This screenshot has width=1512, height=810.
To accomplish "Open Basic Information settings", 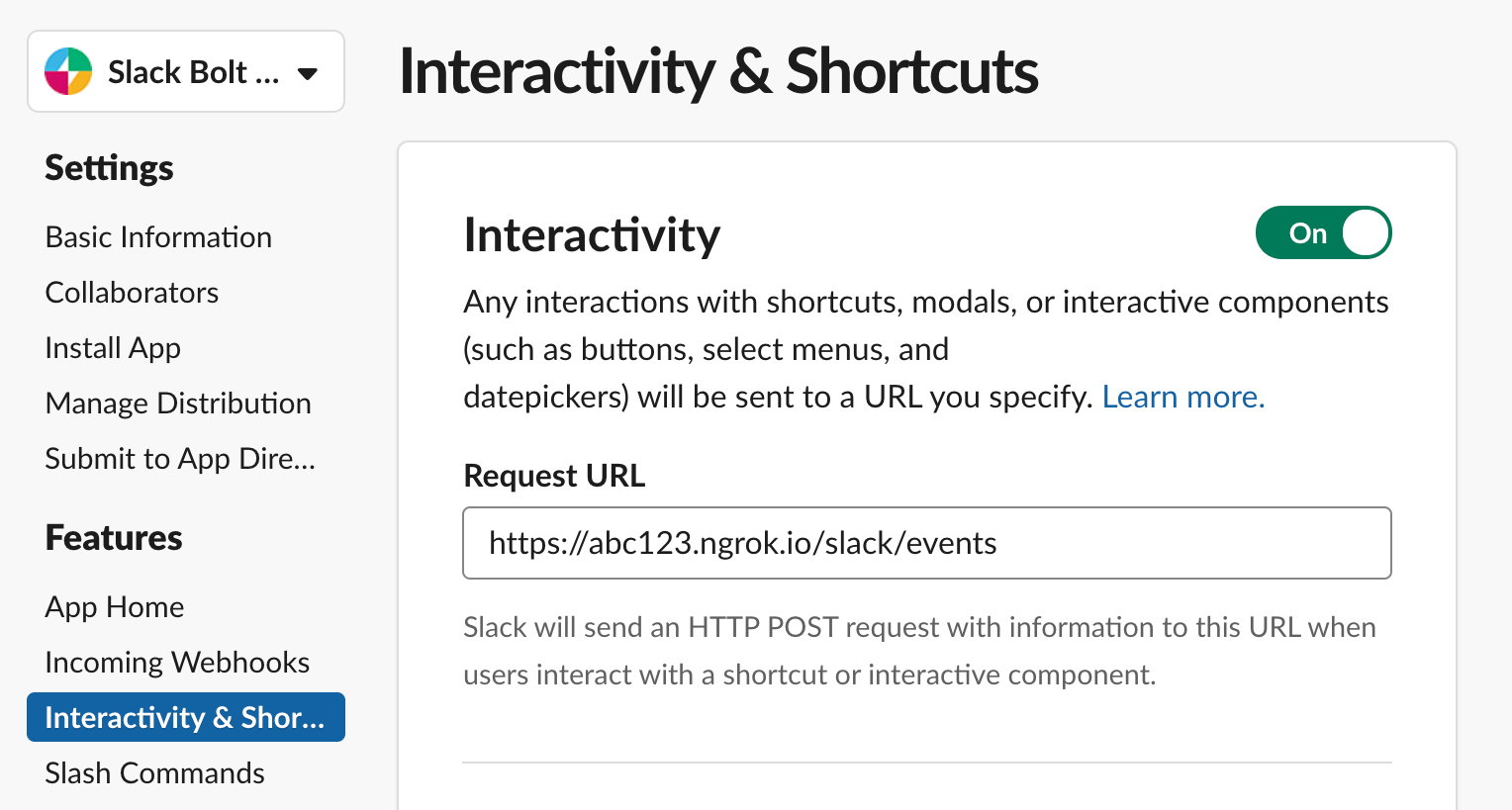I will [157, 236].
